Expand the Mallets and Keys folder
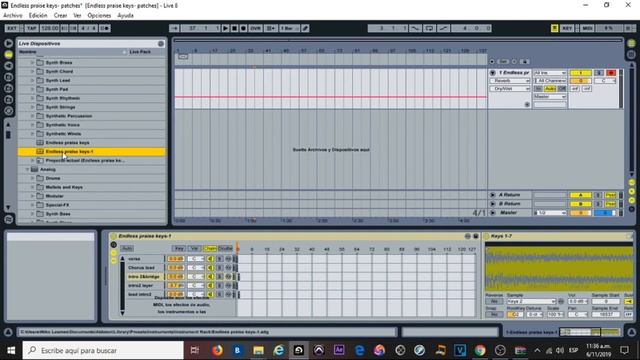This screenshot has height=360, width=640. 32,187
